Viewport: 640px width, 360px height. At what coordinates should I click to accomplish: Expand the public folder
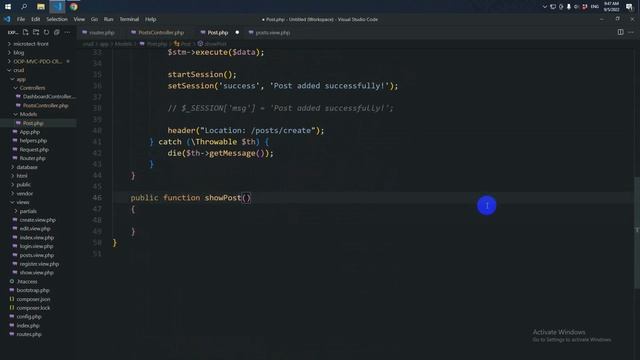(x=23, y=184)
